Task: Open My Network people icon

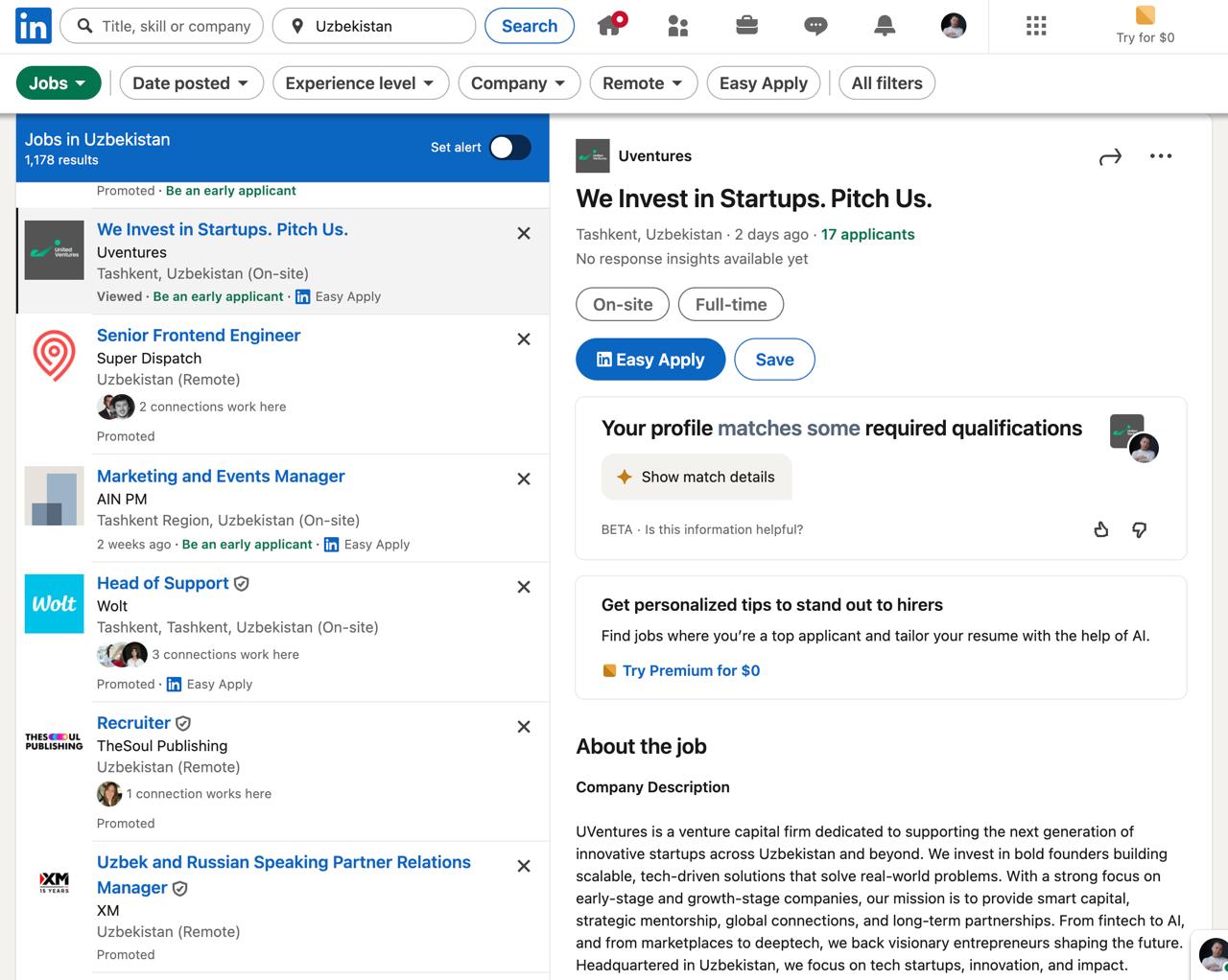Action: point(678,26)
